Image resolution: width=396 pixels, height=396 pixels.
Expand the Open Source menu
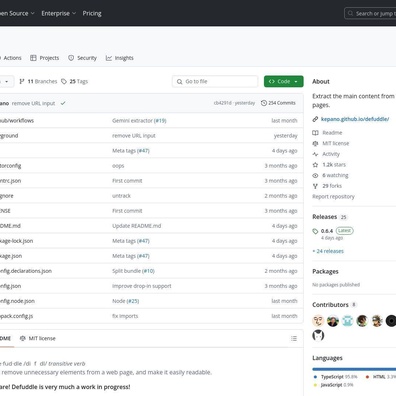point(17,13)
